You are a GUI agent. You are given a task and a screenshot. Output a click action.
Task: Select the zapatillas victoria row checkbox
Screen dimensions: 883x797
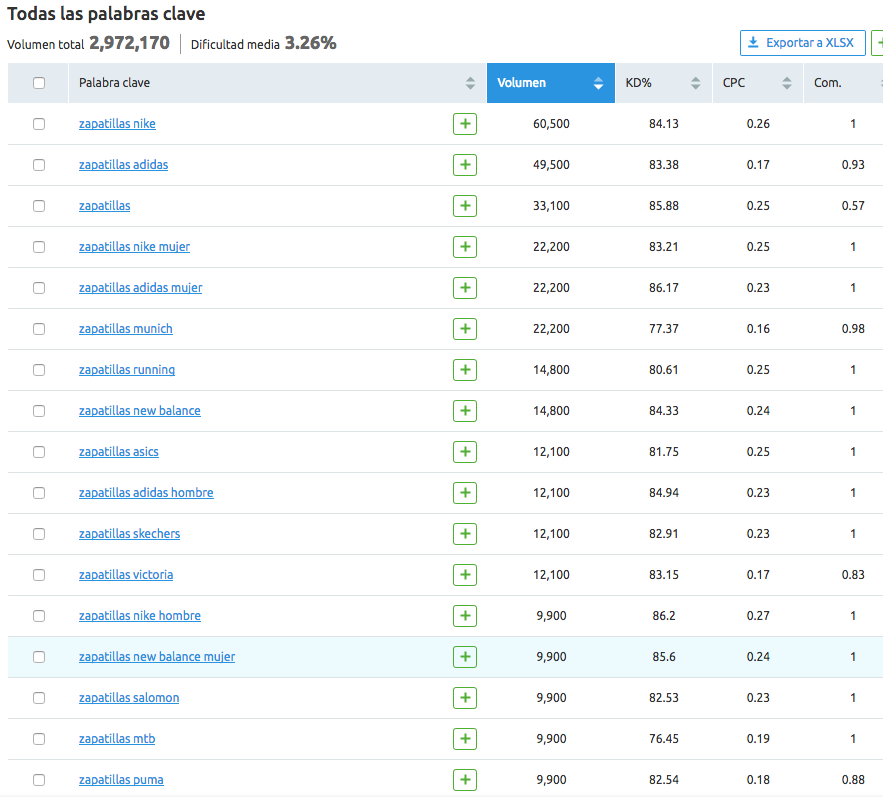tap(39, 575)
